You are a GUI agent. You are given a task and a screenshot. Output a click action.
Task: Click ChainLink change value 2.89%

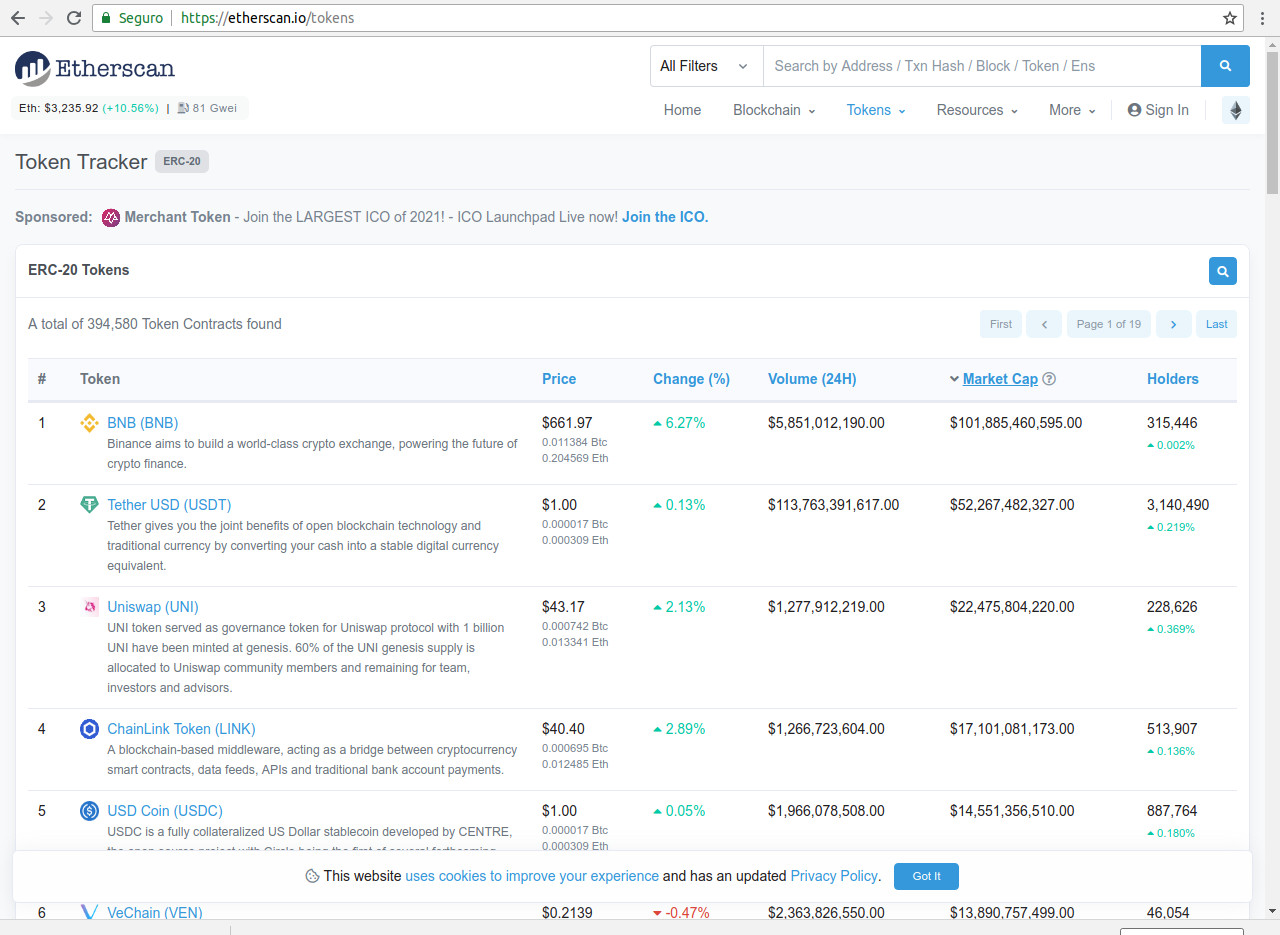coord(685,729)
